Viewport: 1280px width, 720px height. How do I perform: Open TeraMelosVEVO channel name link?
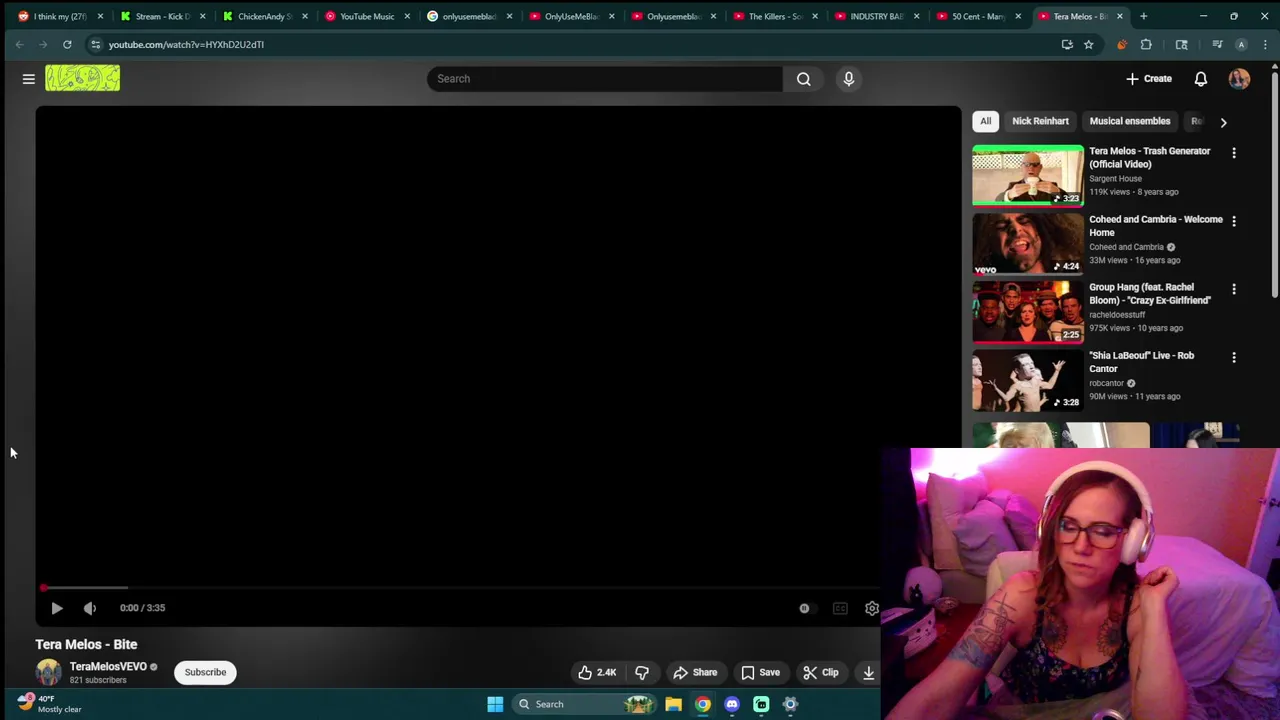pyautogui.click(x=108, y=666)
